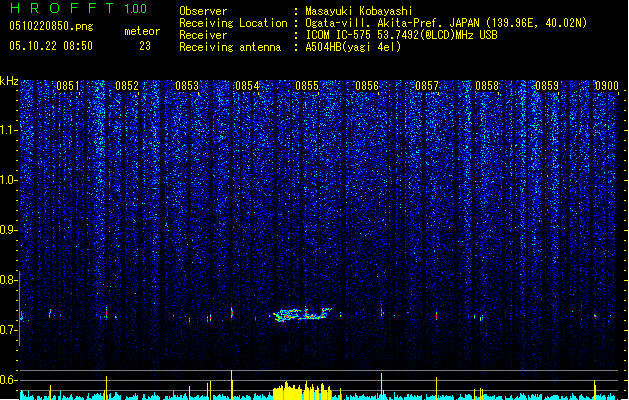Click the kHz axis unit label
This screenshot has width=629, height=400.
pos(9,81)
